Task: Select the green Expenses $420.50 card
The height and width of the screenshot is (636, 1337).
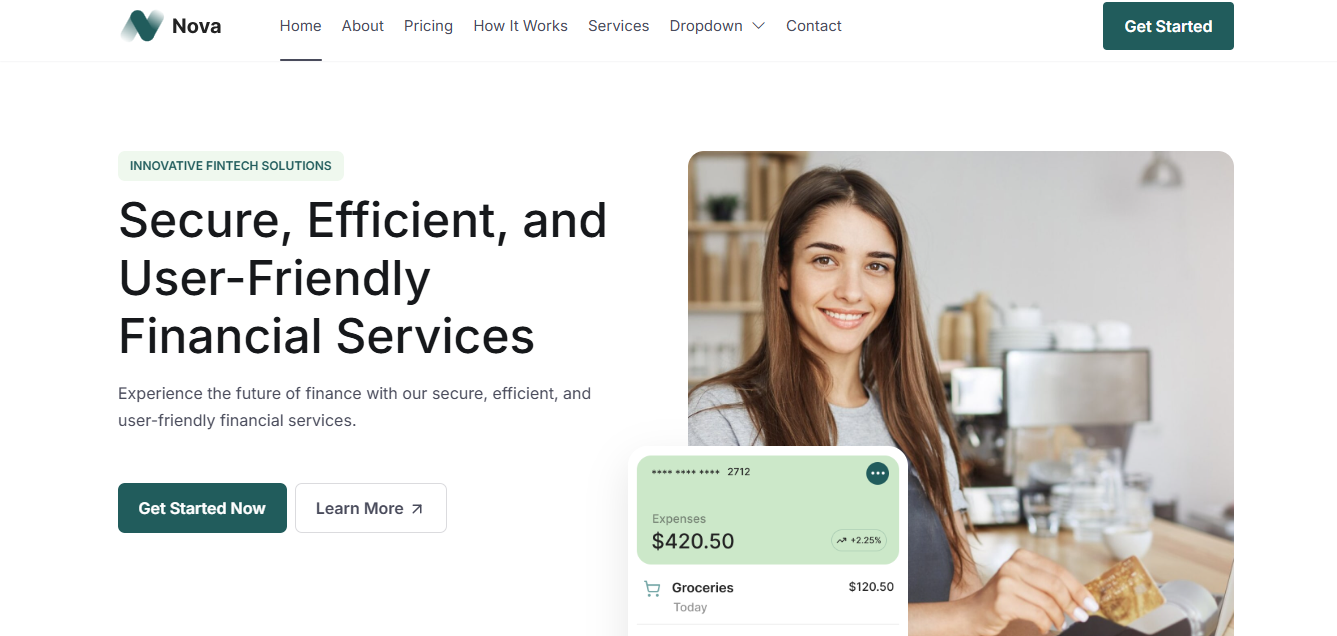Action: click(768, 510)
